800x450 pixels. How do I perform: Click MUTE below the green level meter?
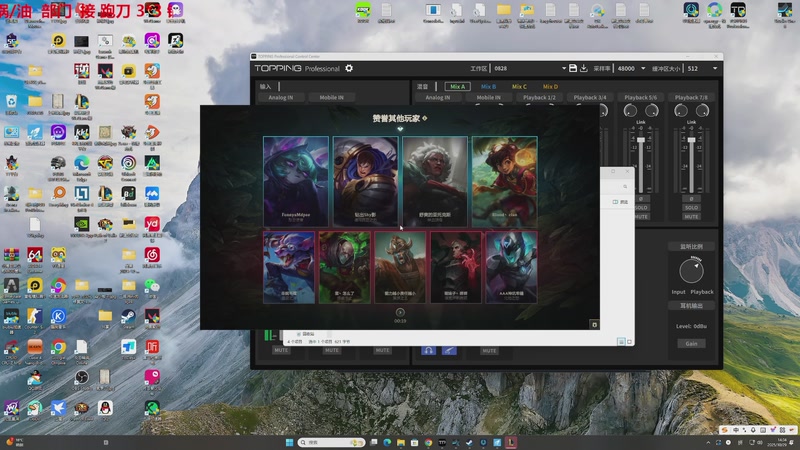click(x=281, y=351)
